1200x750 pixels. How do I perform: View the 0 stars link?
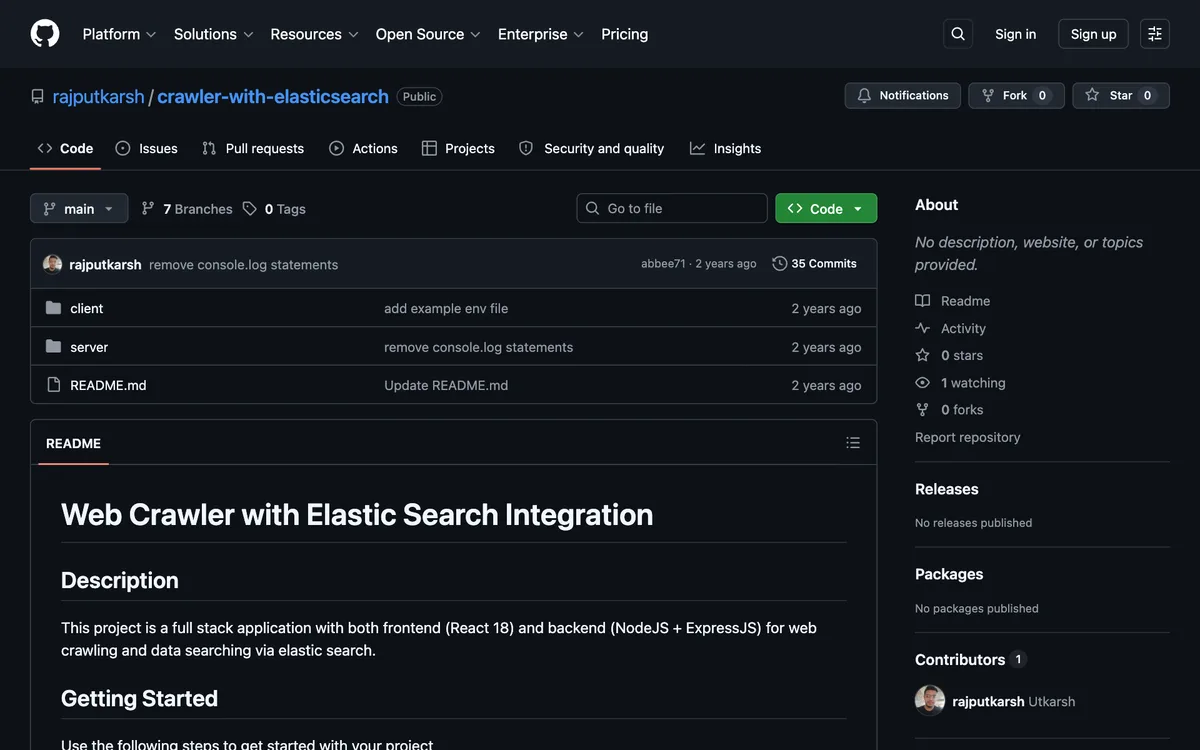pyautogui.click(x=949, y=355)
